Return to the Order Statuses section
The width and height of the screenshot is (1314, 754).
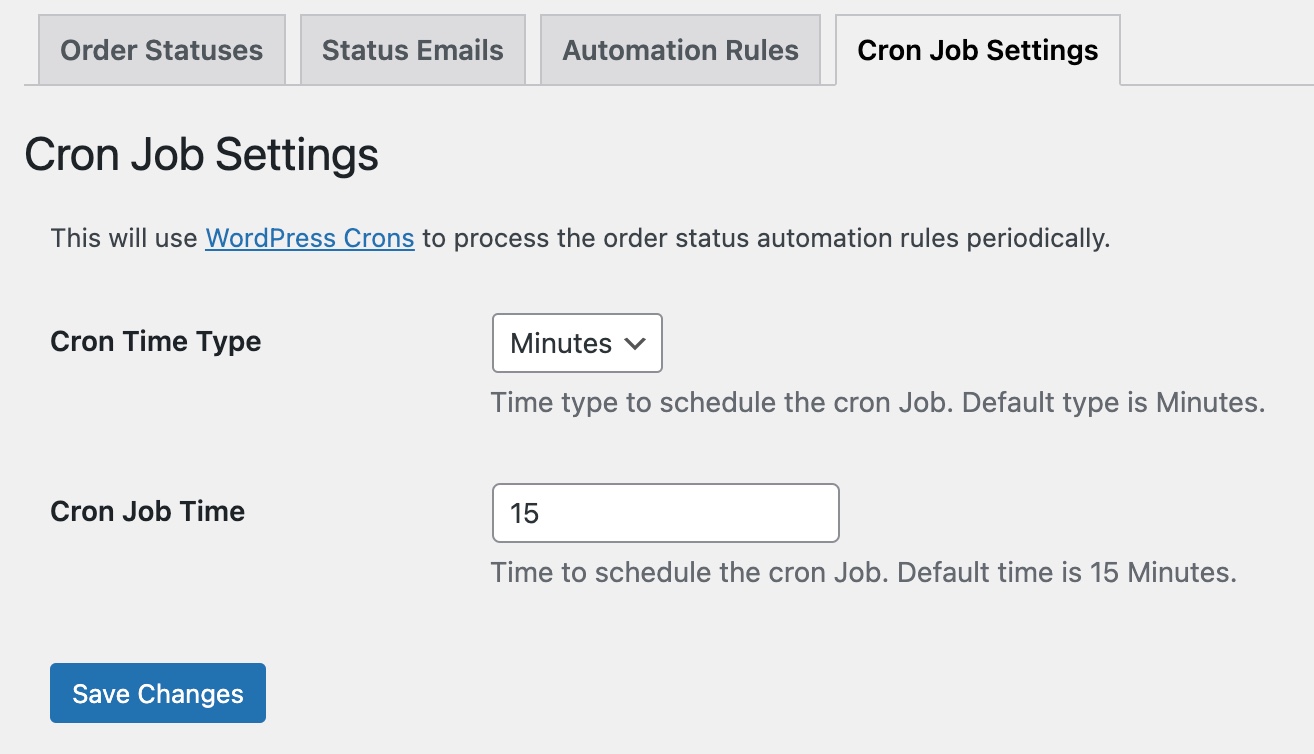161,49
